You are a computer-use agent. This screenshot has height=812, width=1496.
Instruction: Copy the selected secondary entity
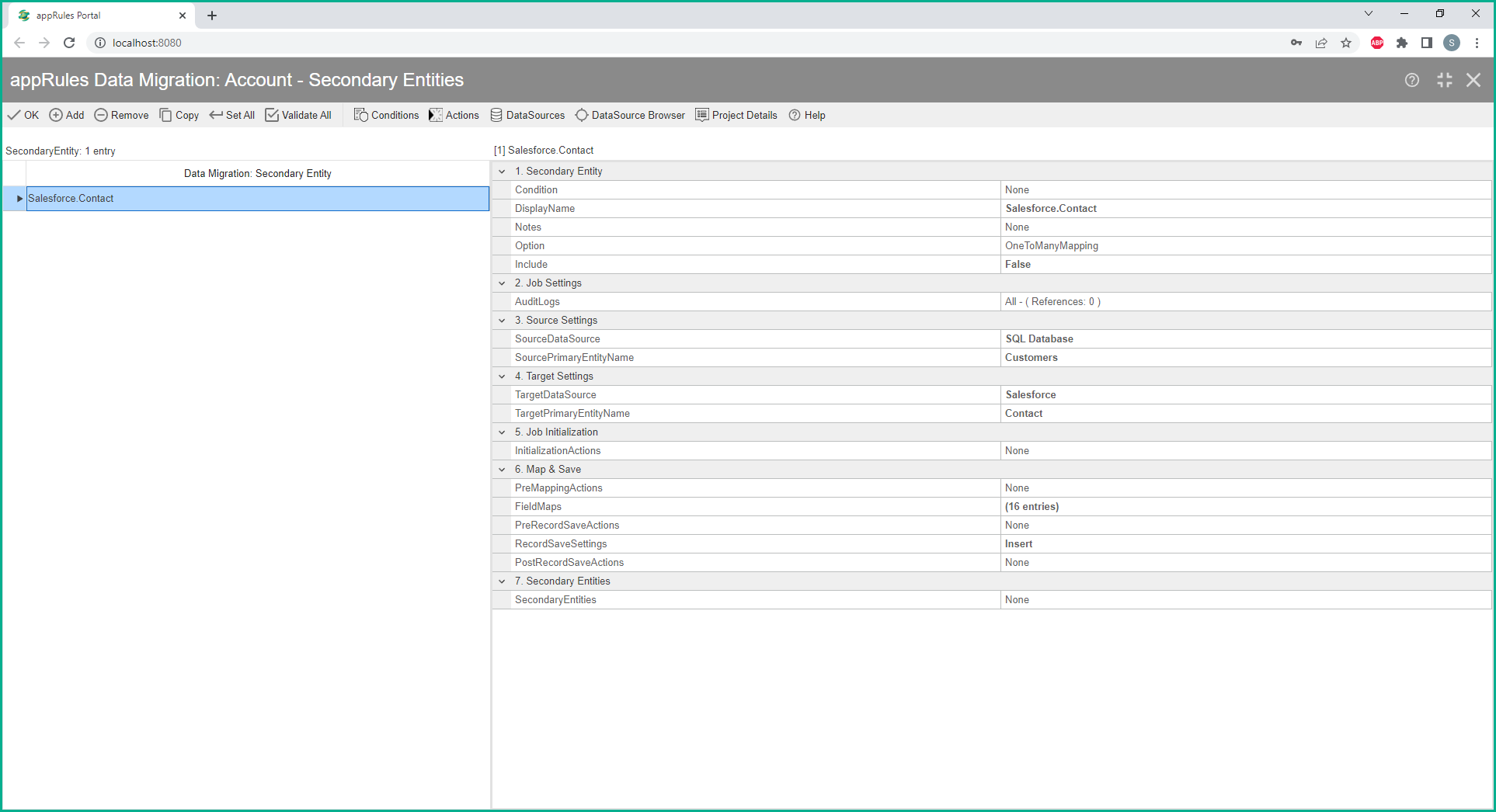[179, 115]
